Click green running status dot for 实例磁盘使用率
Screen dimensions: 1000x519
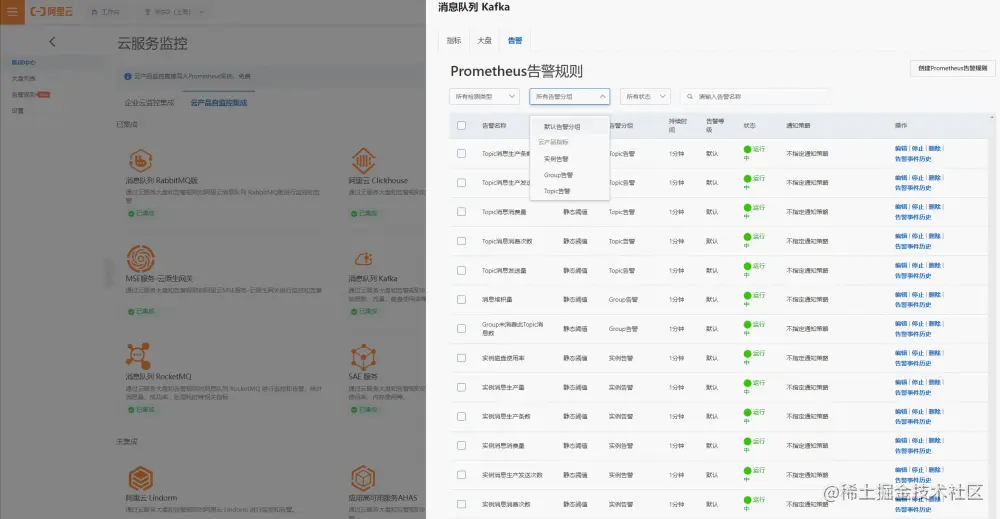(747, 353)
